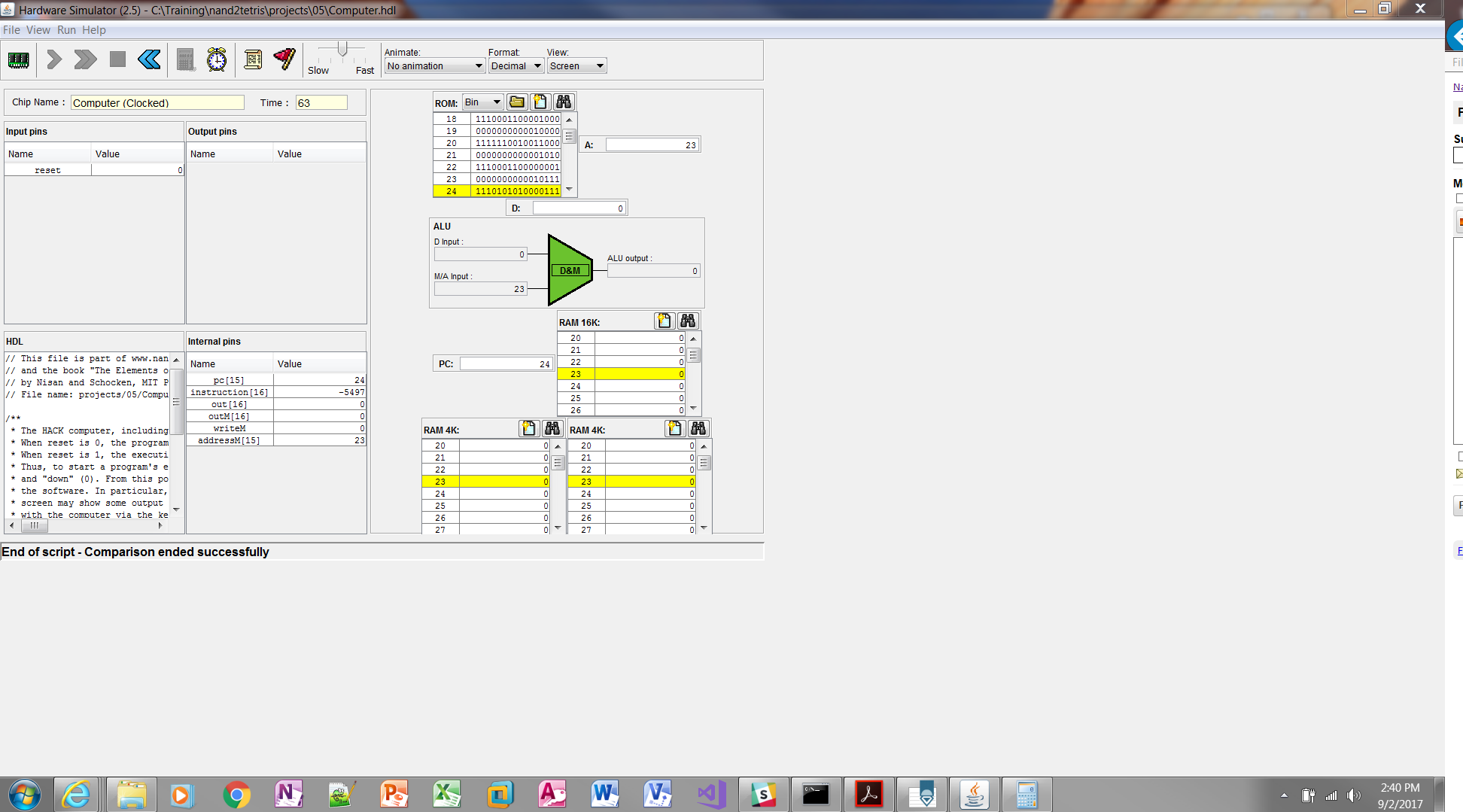
Task: Change the ROM Bin format dropdown
Action: [482, 102]
